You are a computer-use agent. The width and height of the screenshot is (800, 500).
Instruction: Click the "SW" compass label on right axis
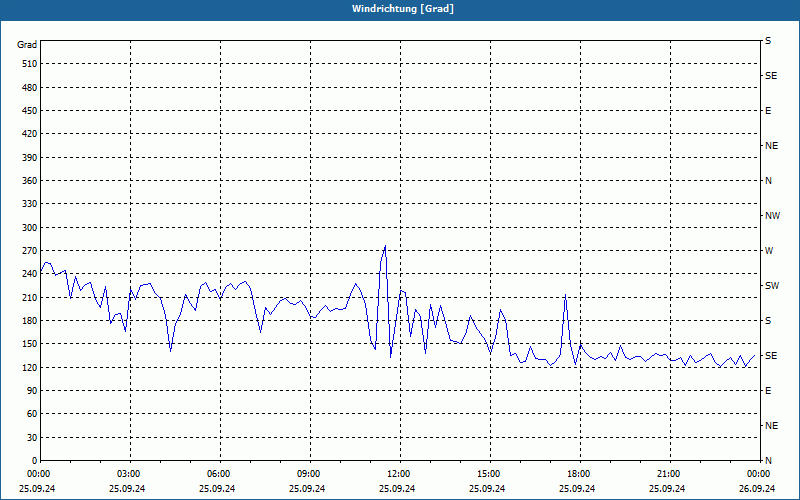click(772, 286)
